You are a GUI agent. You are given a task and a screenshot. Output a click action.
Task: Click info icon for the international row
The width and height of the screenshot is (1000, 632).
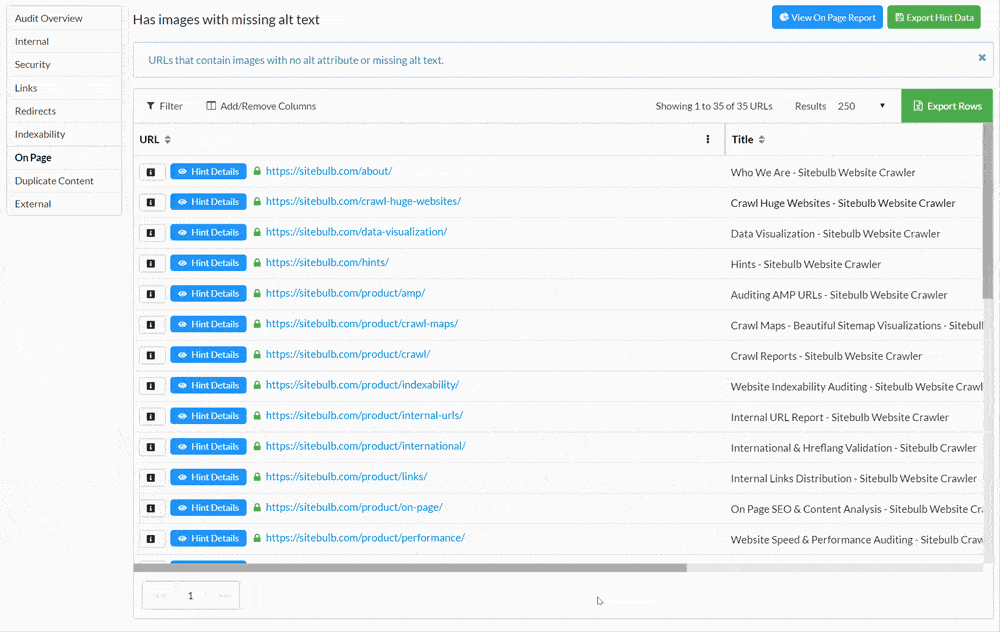coord(152,447)
